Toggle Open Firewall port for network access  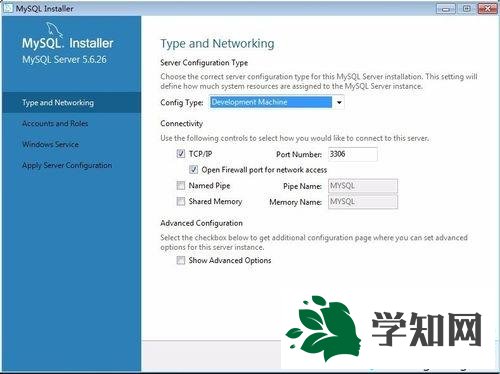(193, 170)
